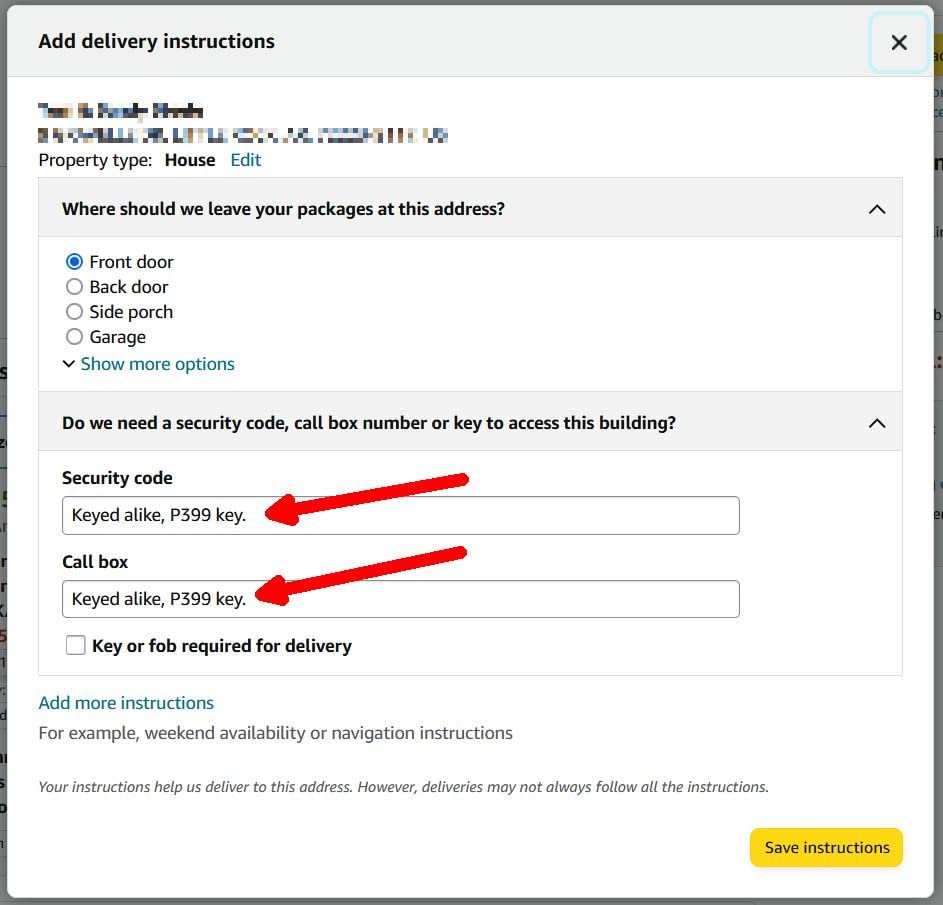Choose Back door as drop-off location
The image size is (943, 905).
(x=75, y=287)
